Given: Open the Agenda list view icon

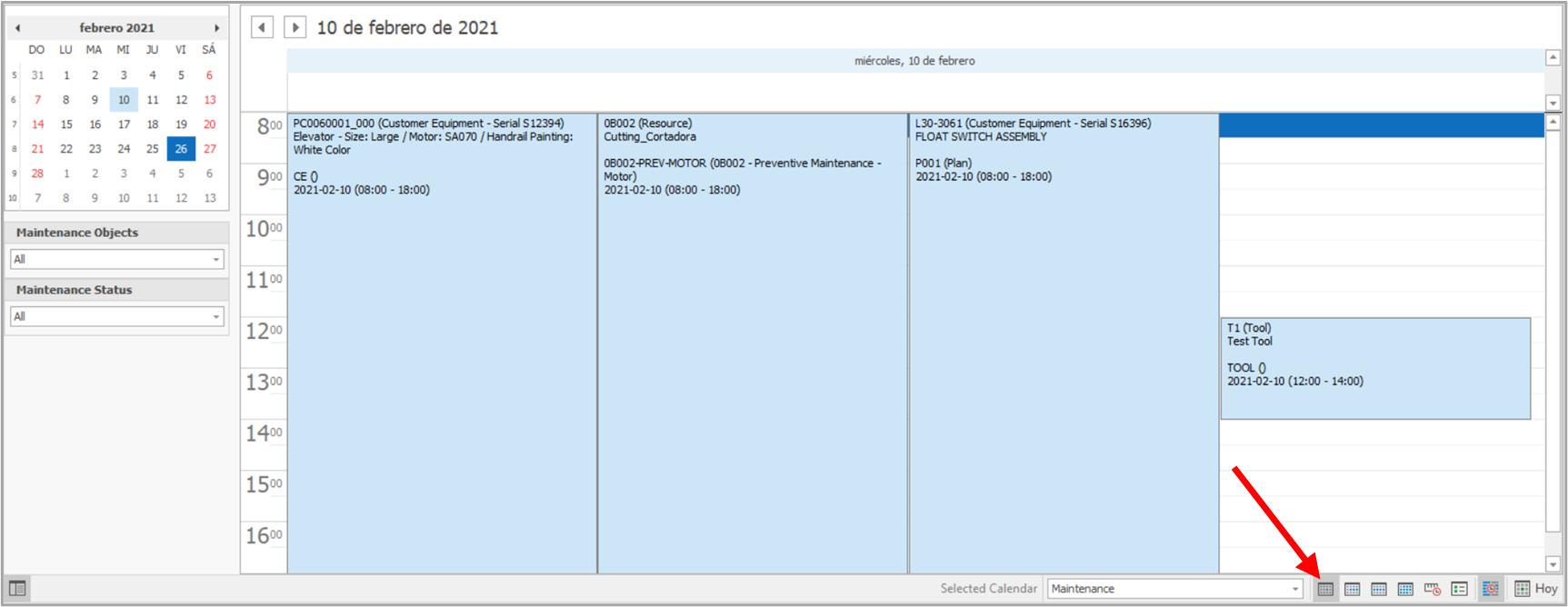Looking at the screenshot, I should [x=1460, y=589].
